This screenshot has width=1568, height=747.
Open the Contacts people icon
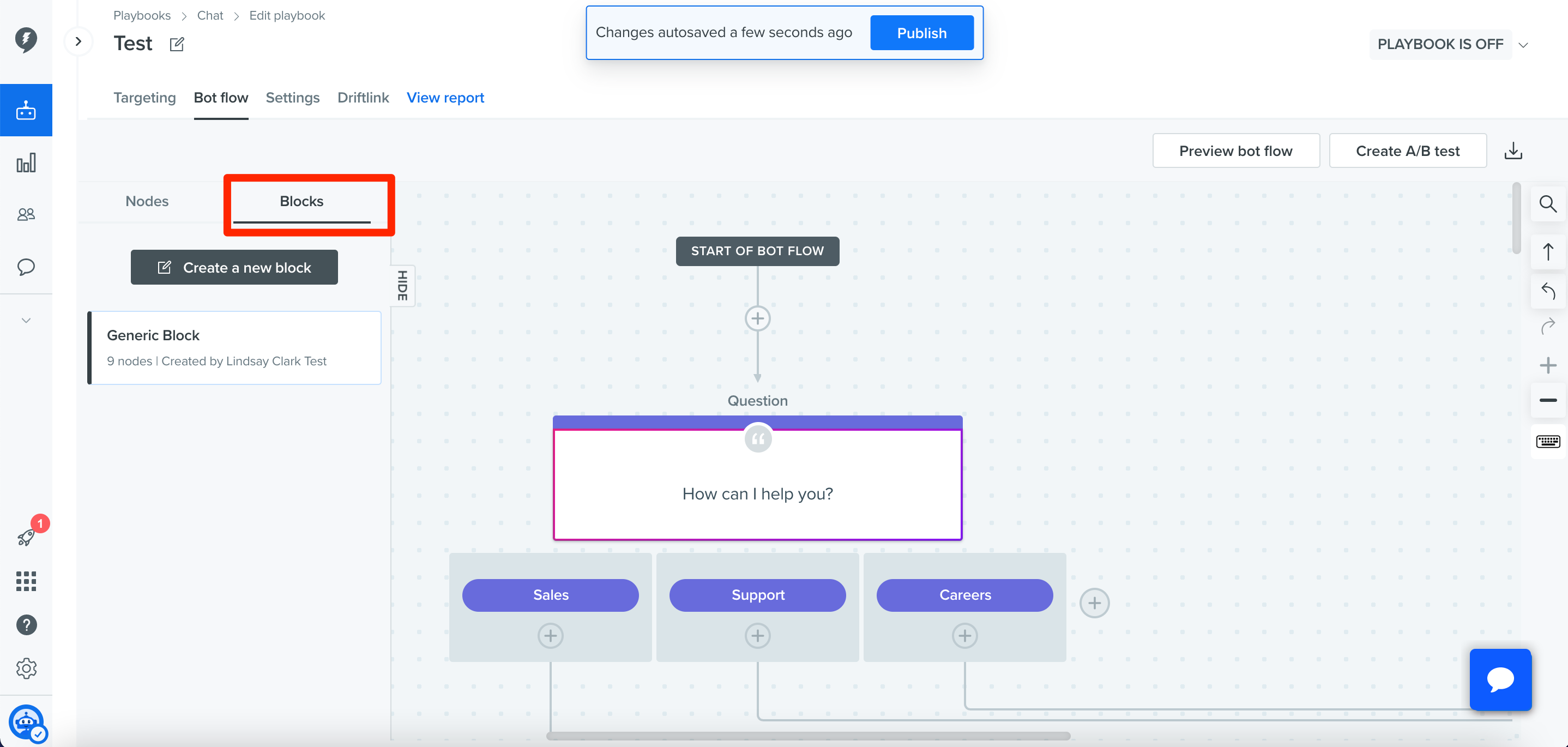[26, 214]
